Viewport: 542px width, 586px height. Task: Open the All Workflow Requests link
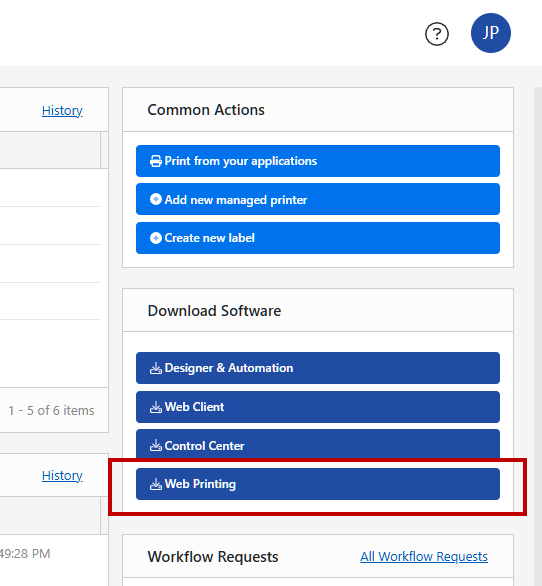[424, 556]
